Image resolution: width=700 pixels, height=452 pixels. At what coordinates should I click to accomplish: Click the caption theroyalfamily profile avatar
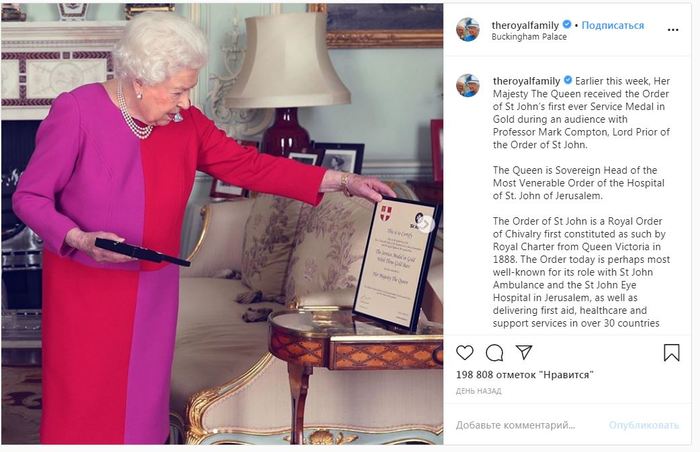click(468, 85)
